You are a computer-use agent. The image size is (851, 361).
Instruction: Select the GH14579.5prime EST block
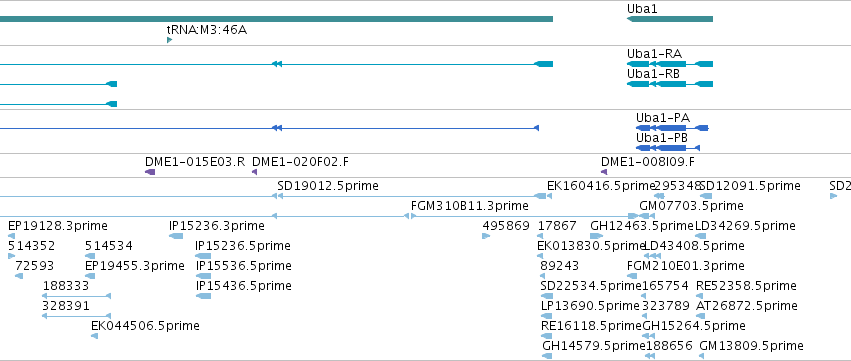click(547, 356)
